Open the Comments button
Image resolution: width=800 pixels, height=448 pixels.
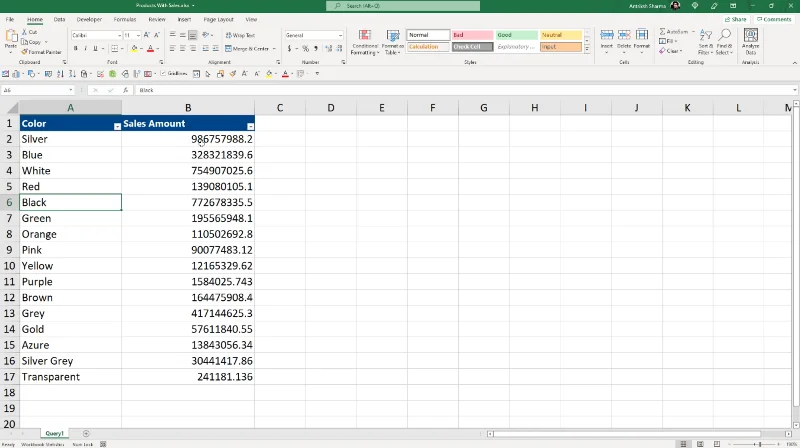(774, 19)
